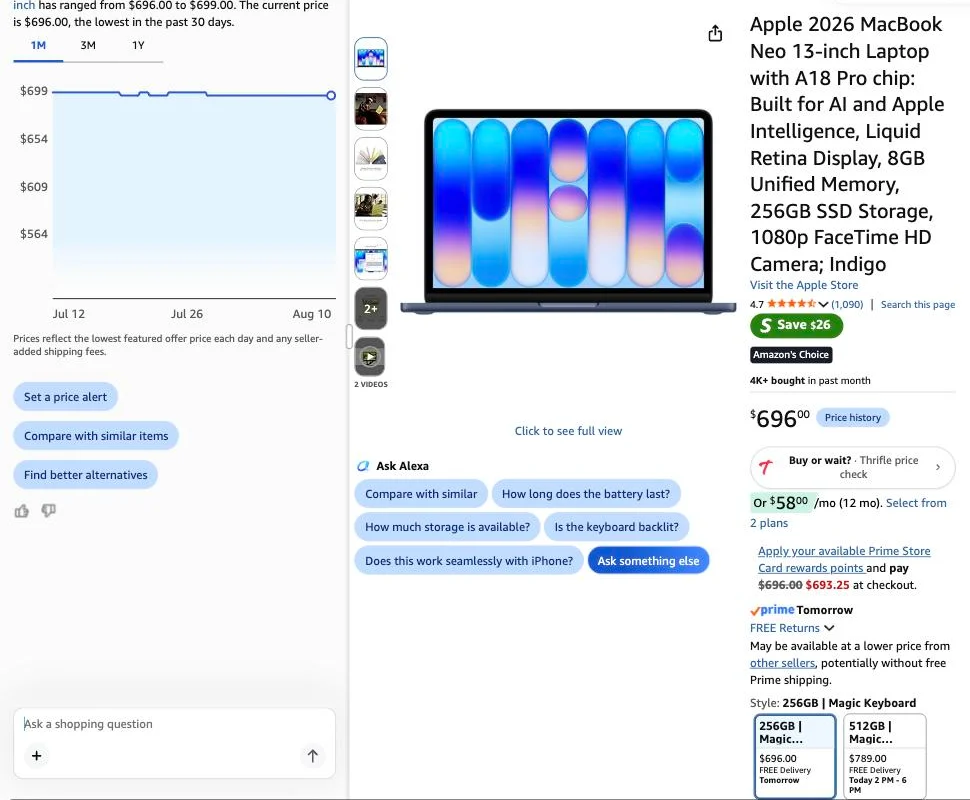Open the Prime logo delivery info
Viewport: 970px width, 800px height.
[772, 610]
